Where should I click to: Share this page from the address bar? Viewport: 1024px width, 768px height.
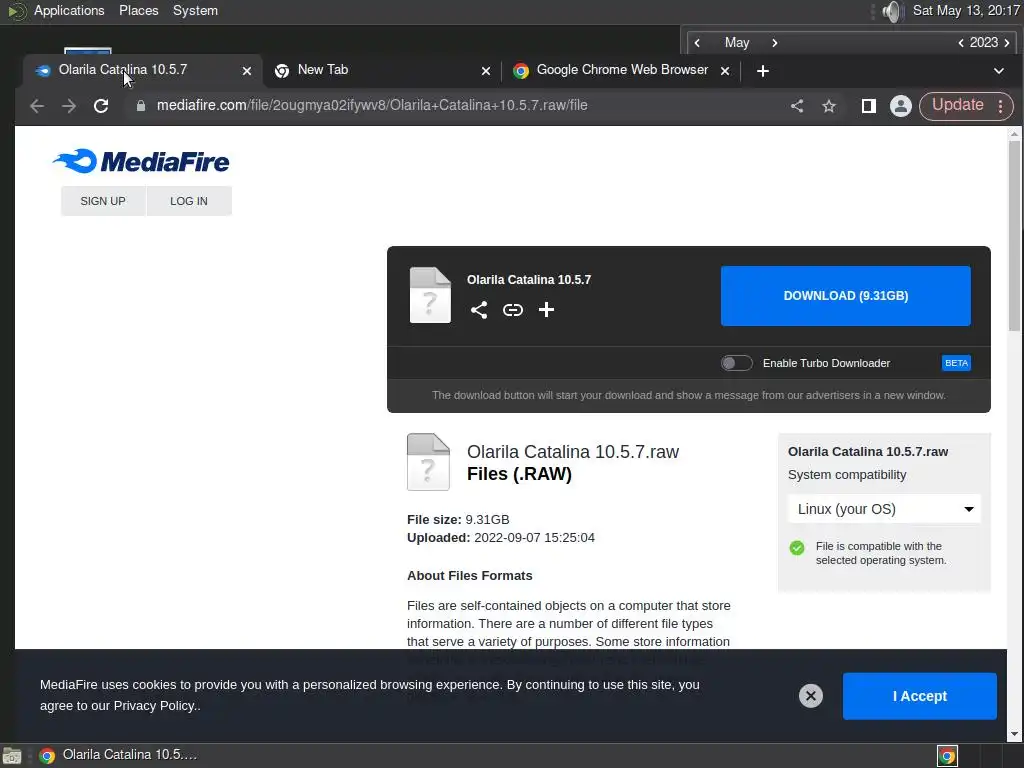click(x=797, y=106)
